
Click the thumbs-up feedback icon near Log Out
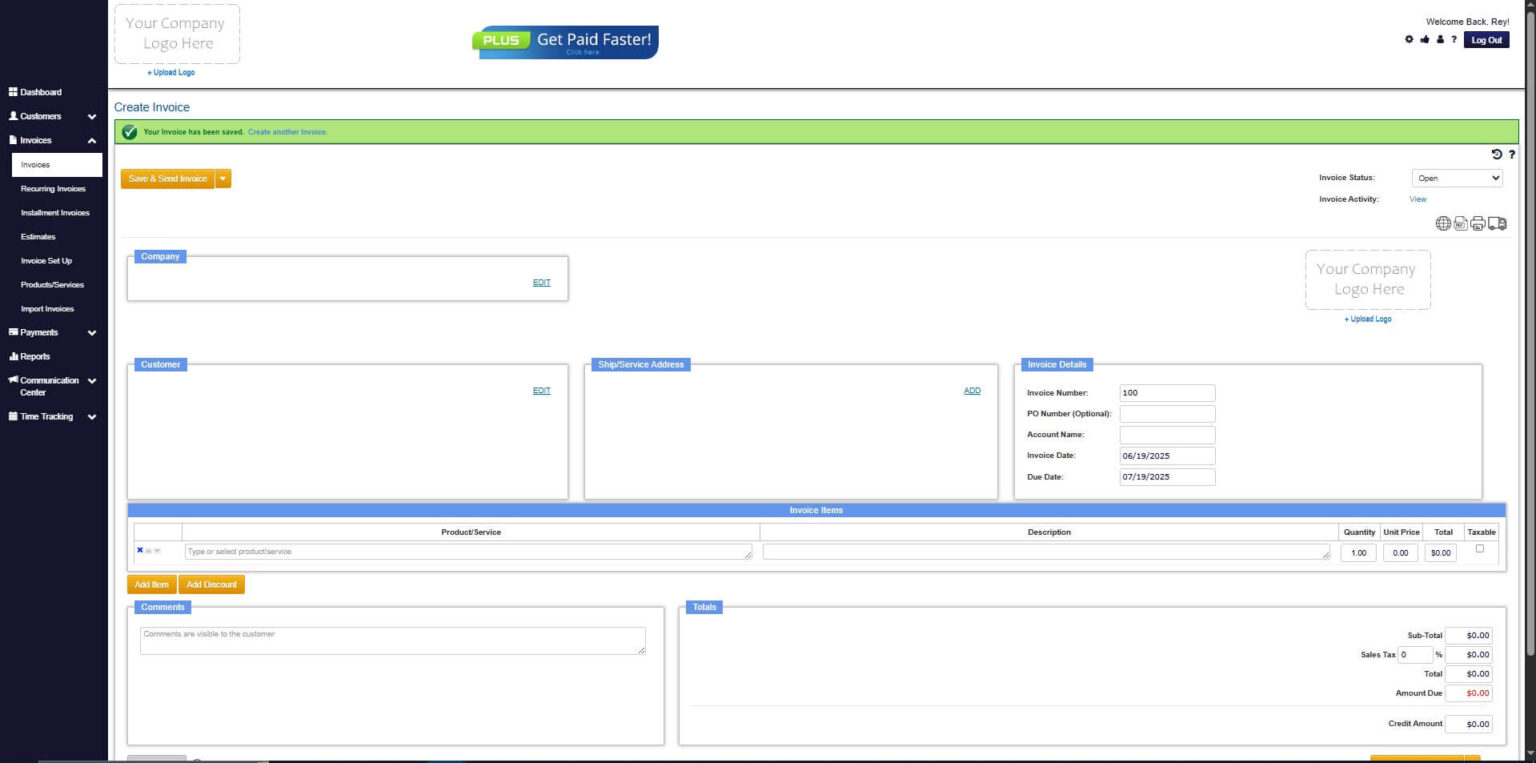pyautogui.click(x=1425, y=39)
